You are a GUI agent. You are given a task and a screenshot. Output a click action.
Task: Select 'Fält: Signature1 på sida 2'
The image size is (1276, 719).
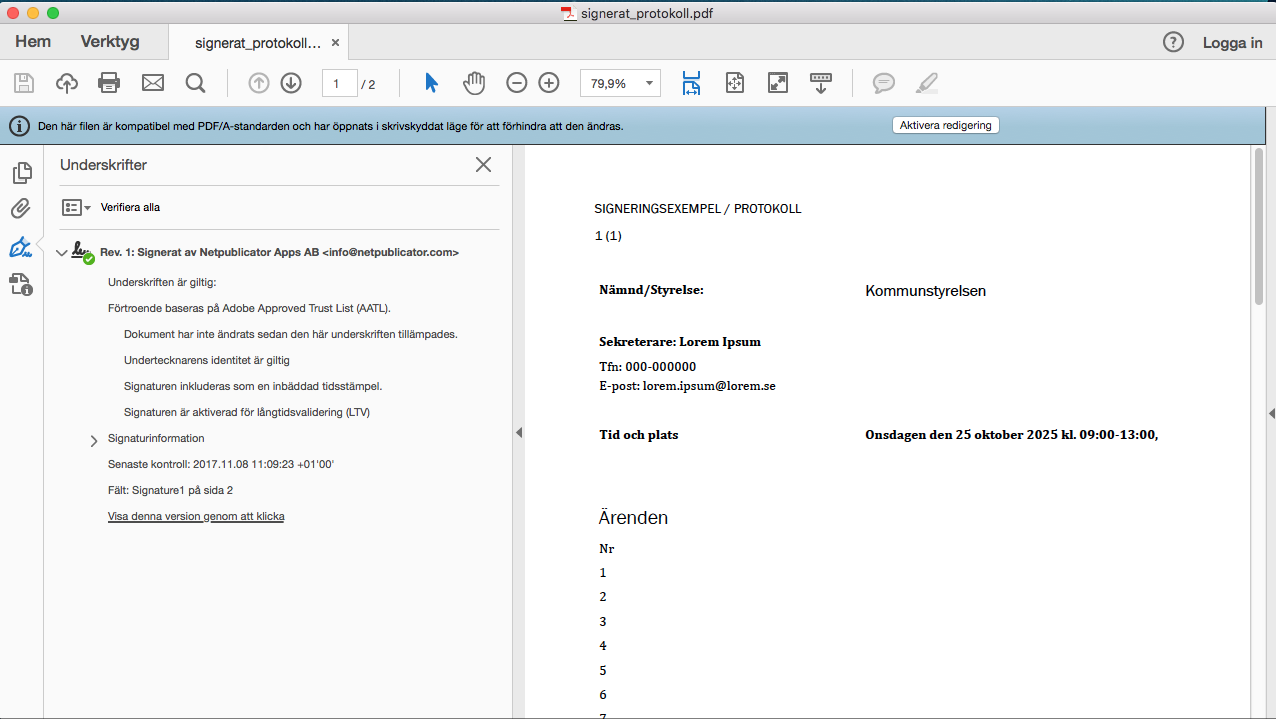[x=170, y=491]
